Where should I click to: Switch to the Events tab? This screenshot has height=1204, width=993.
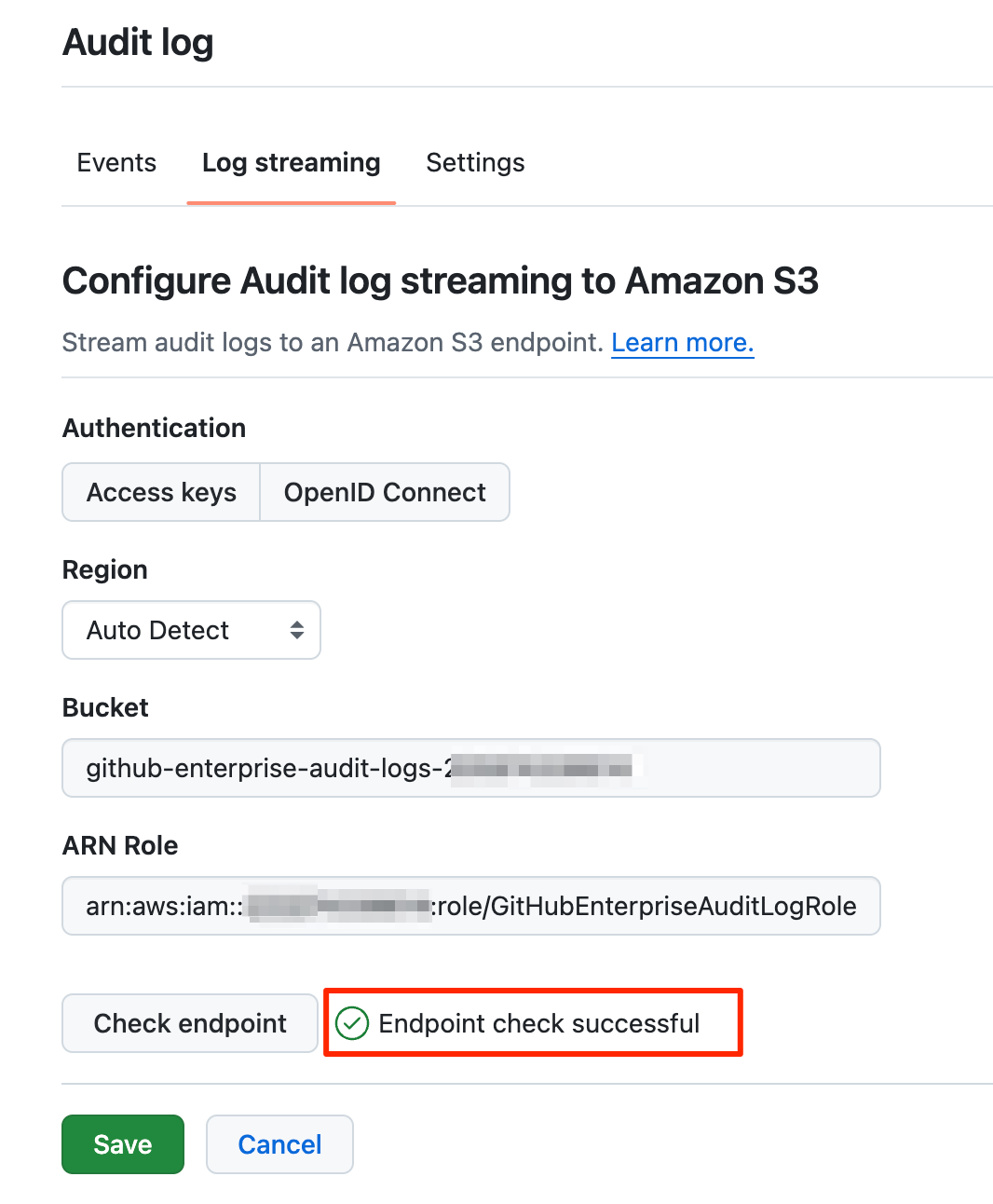click(116, 162)
